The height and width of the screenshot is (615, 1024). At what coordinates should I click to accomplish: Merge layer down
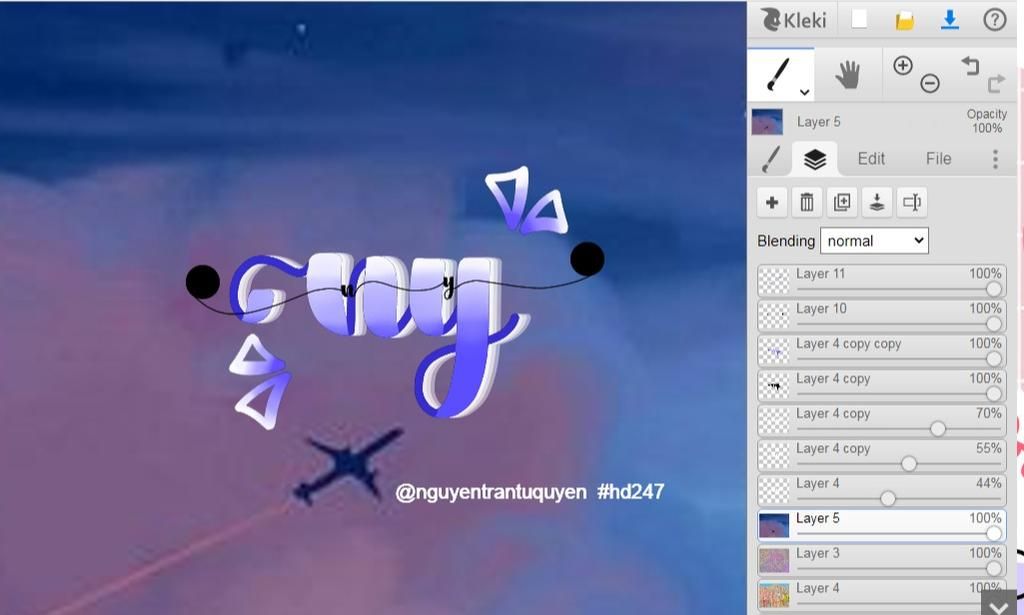click(877, 202)
